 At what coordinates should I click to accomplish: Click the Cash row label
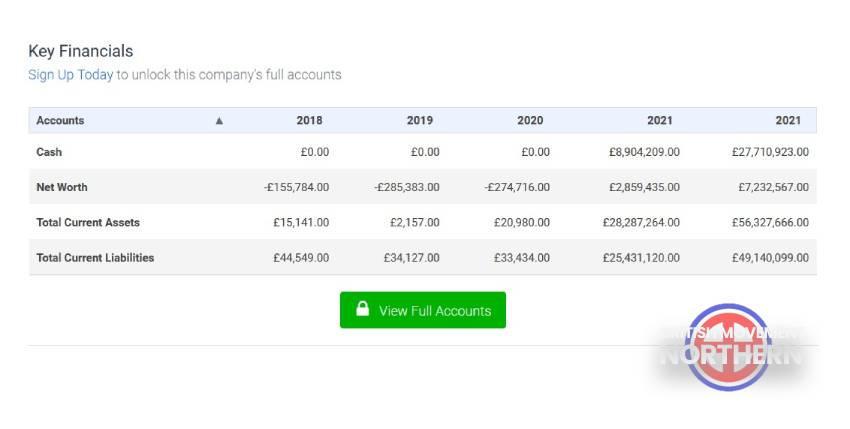(x=49, y=152)
